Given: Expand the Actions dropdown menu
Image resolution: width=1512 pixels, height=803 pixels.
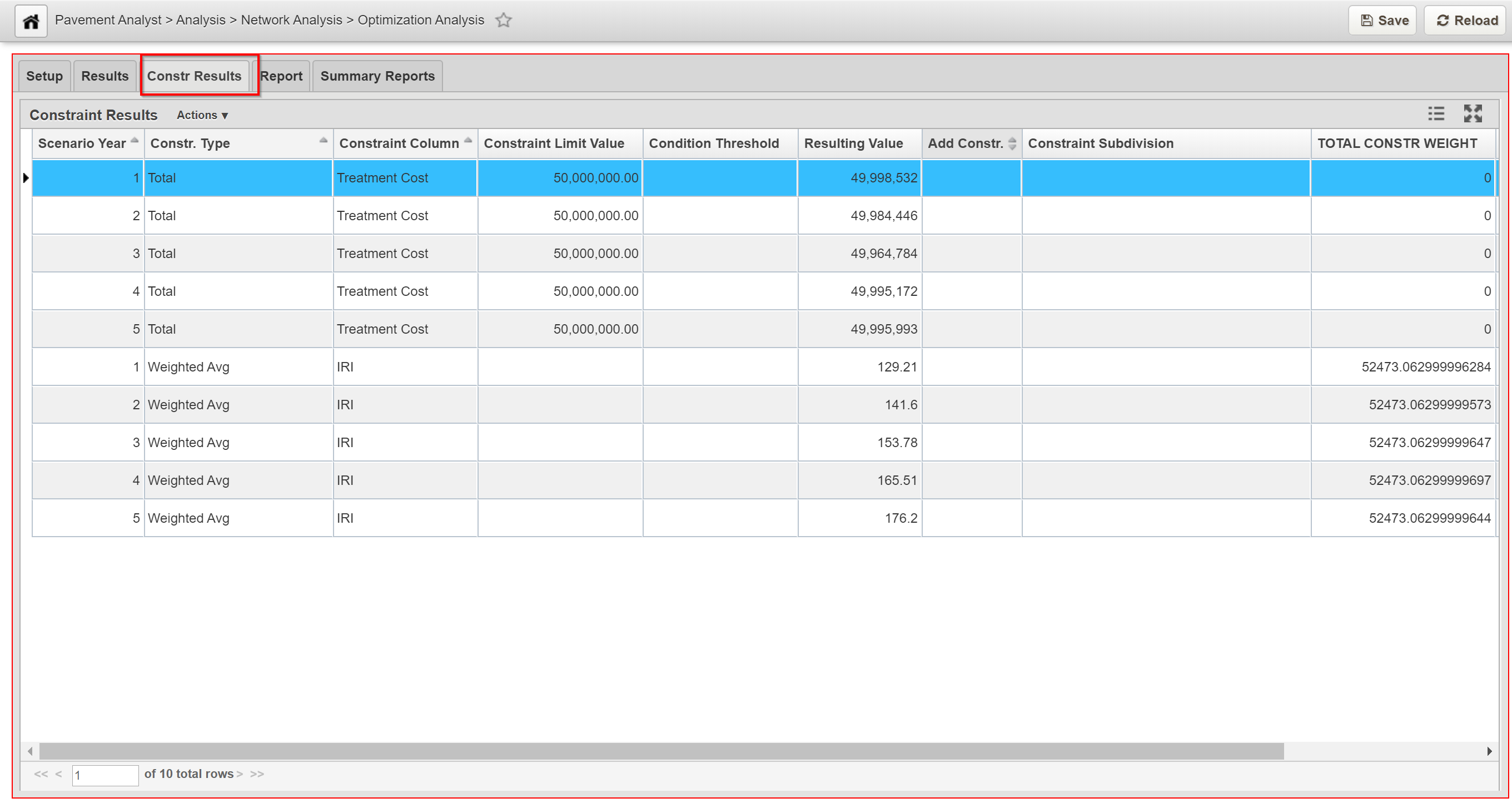Looking at the screenshot, I should (x=202, y=116).
